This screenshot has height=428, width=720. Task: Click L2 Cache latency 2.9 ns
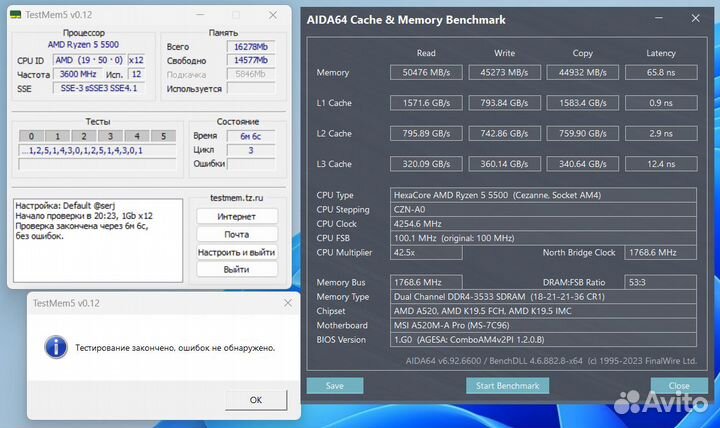point(661,134)
